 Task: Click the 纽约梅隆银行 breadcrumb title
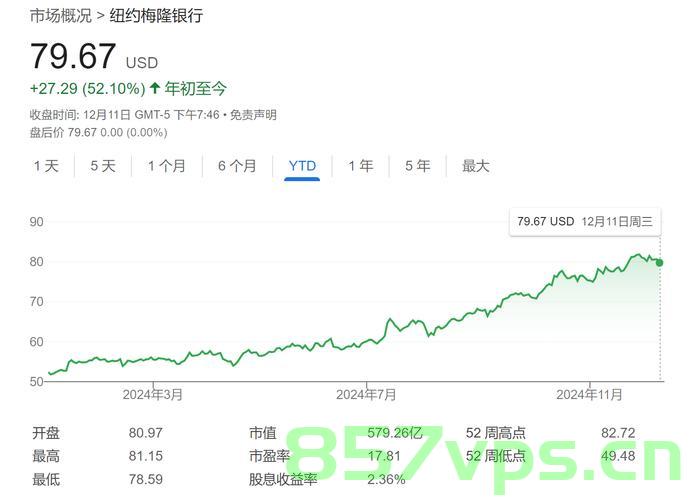coord(156,16)
